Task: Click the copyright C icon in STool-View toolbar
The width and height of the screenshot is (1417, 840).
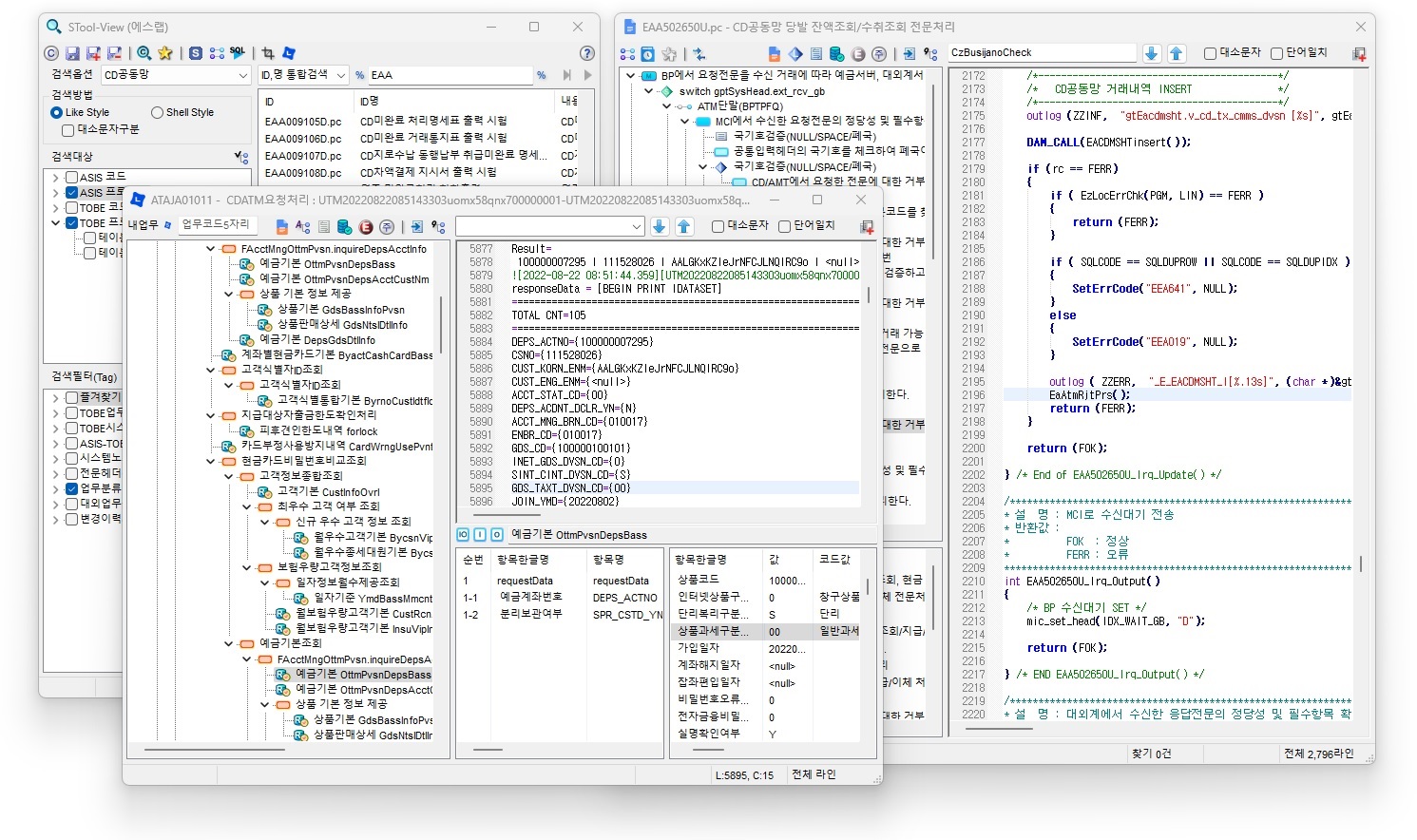Action: coord(51,53)
